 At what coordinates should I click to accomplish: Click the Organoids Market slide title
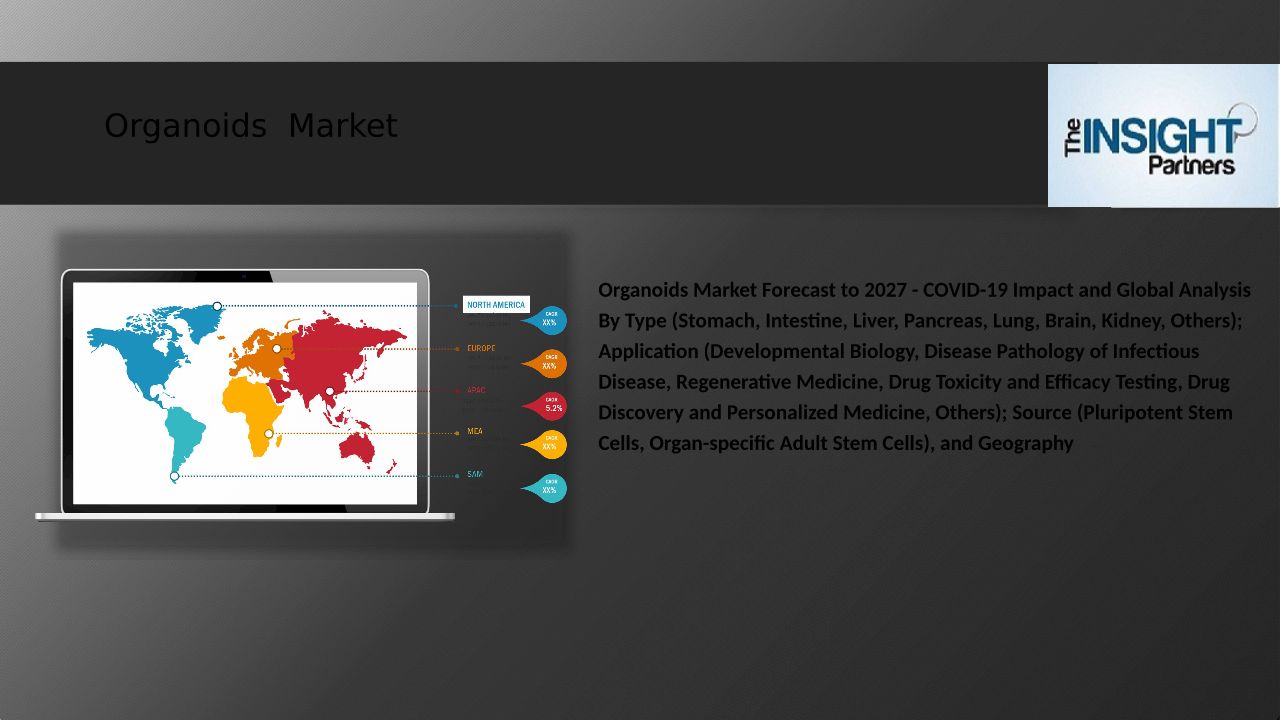250,126
